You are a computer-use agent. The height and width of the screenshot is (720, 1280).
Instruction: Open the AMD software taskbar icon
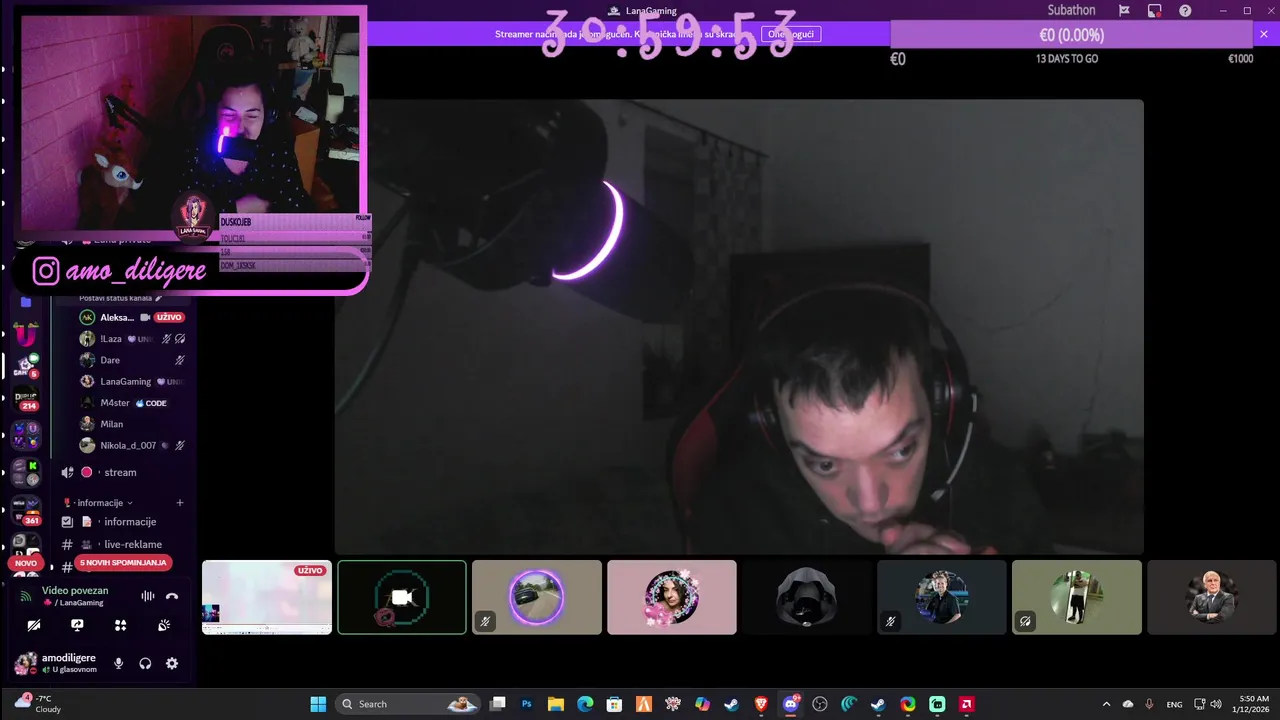[x=967, y=704]
